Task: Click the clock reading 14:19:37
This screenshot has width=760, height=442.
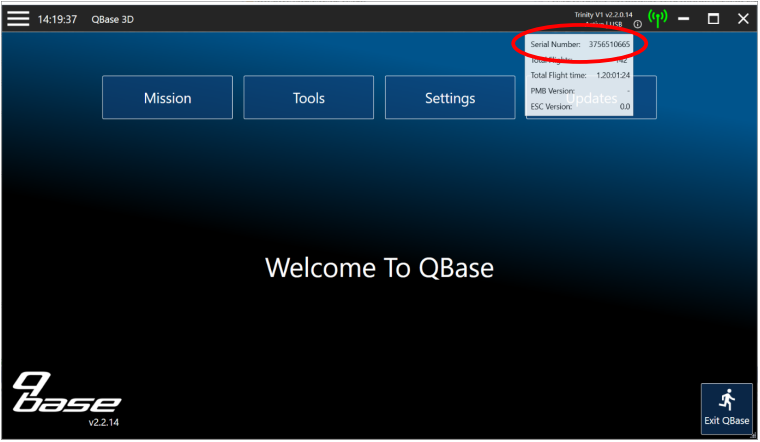Action: [x=57, y=19]
